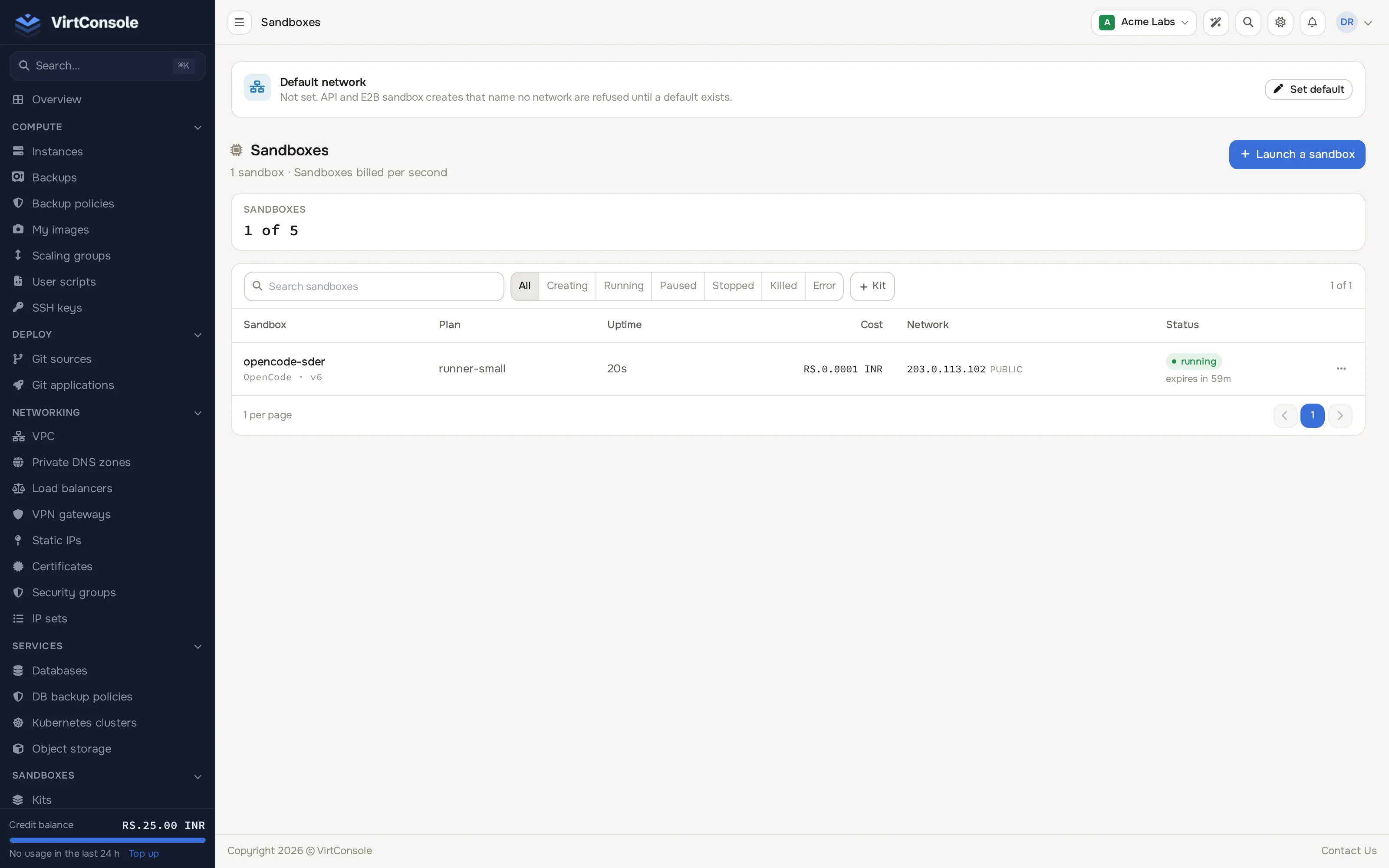Open the opencode-sder sandbox
Screen dimensions: 1389x868
coord(283,362)
